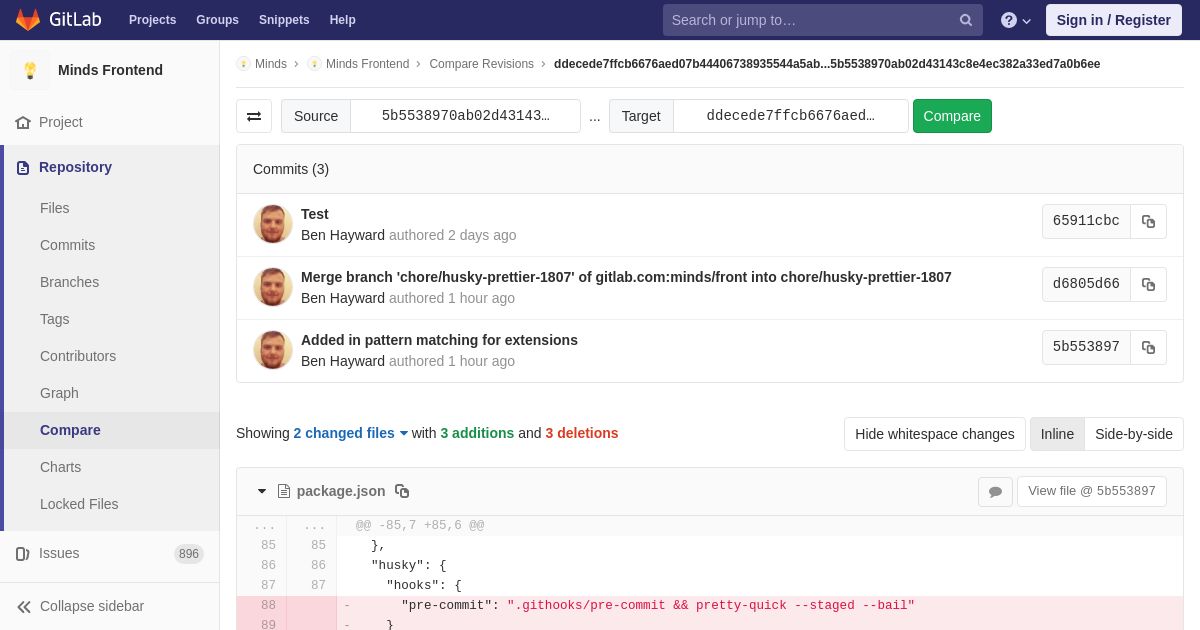Image resolution: width=1200 pixels, height=630 pixels.
Task: Click View file @ 5b553897
Action: point(1092,491)
